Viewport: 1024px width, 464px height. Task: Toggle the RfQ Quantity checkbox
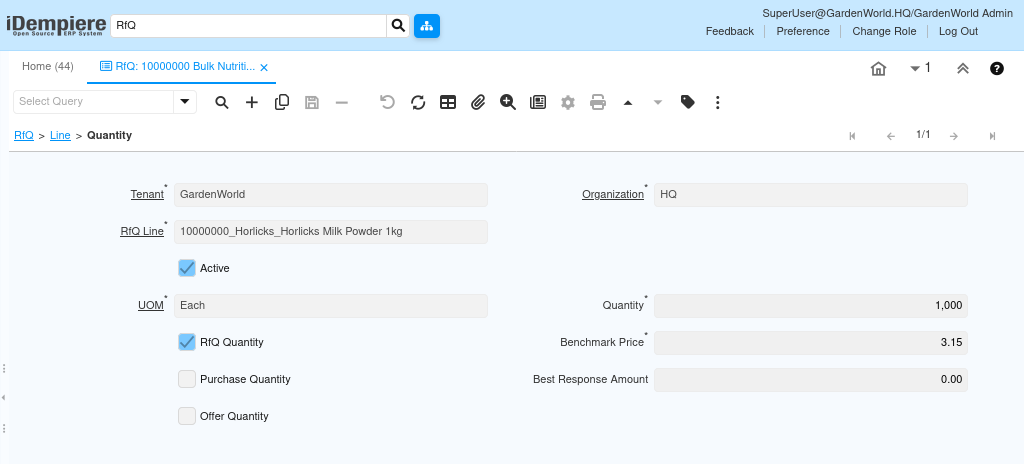click(x=187, y=342)
